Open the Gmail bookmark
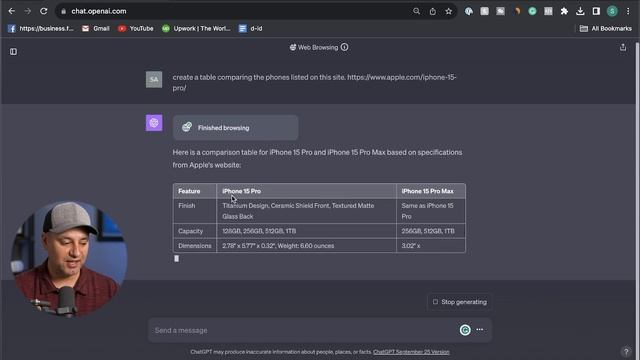Screen dimensions: 640x360 point(96,29)
